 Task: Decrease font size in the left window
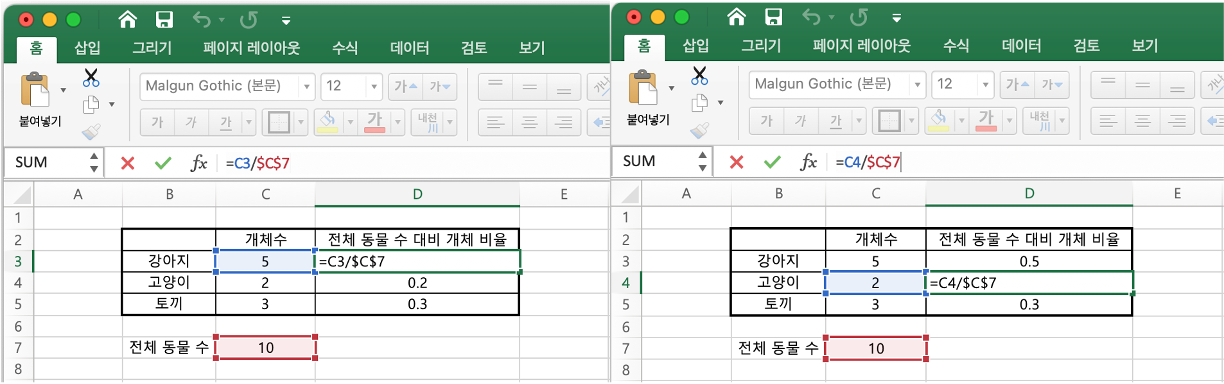coord(440,86)
